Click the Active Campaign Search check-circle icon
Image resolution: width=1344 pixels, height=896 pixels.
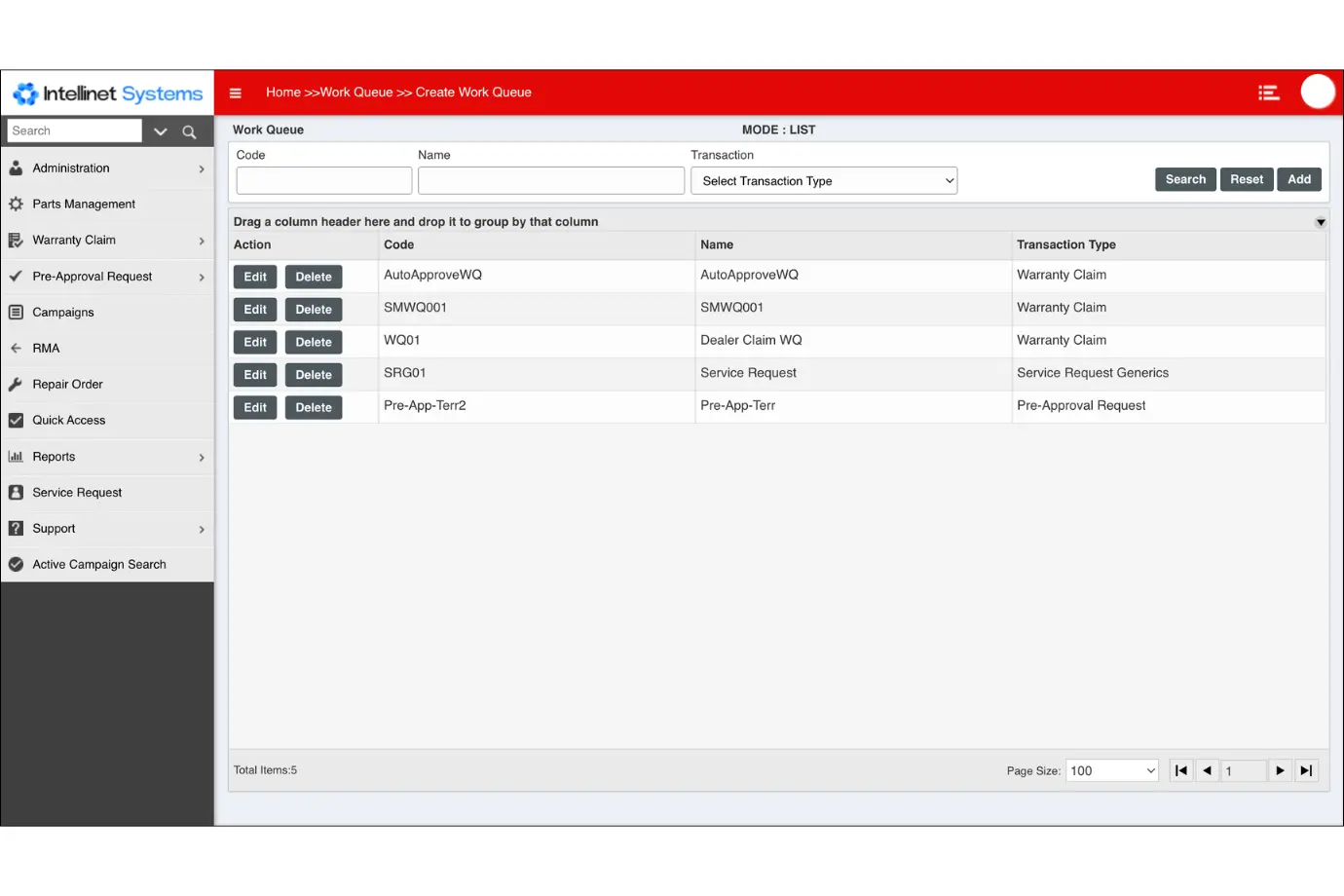tap(16, 565)
